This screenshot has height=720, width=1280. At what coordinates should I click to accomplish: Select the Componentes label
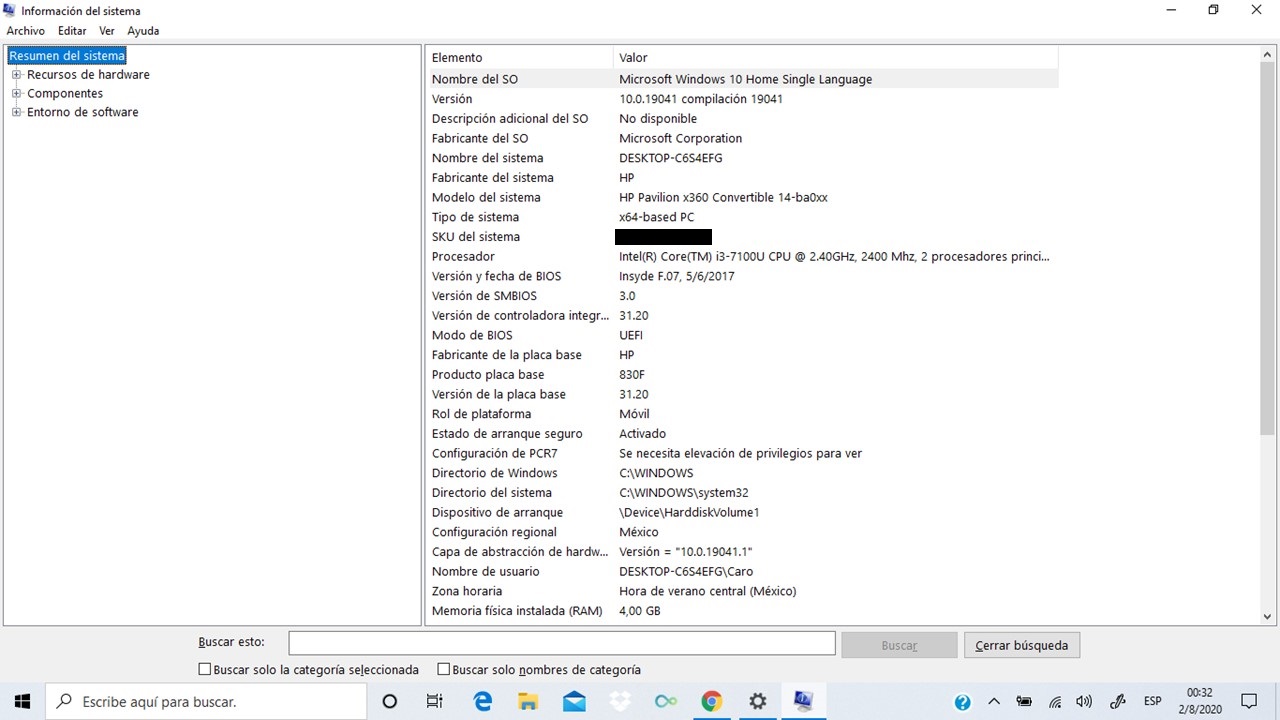65,94
